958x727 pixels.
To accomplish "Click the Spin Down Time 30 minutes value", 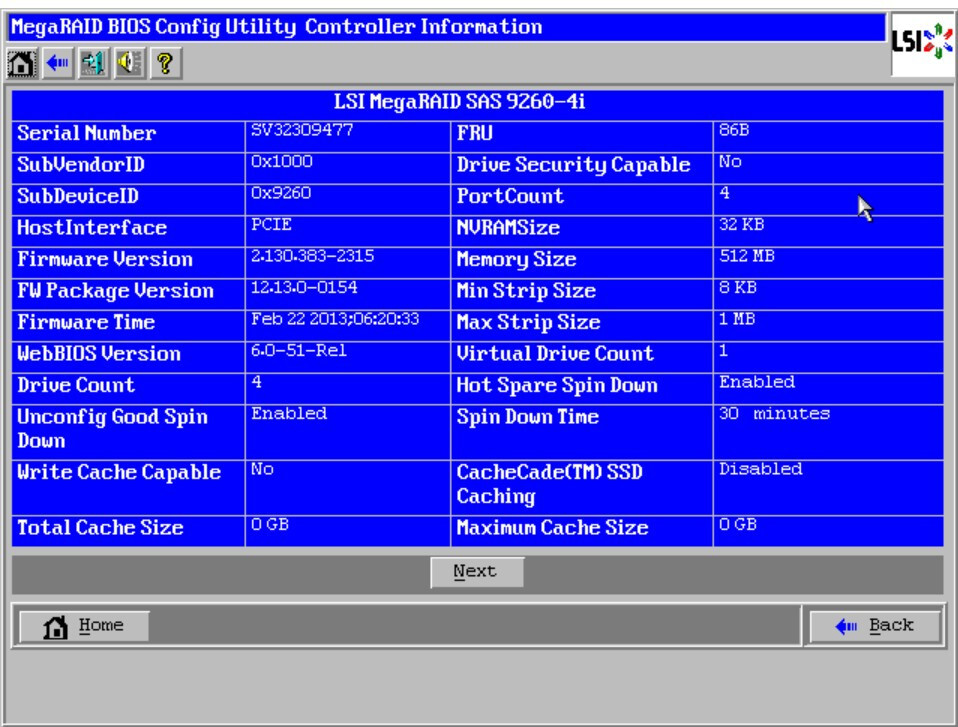I will click(774, 414).
